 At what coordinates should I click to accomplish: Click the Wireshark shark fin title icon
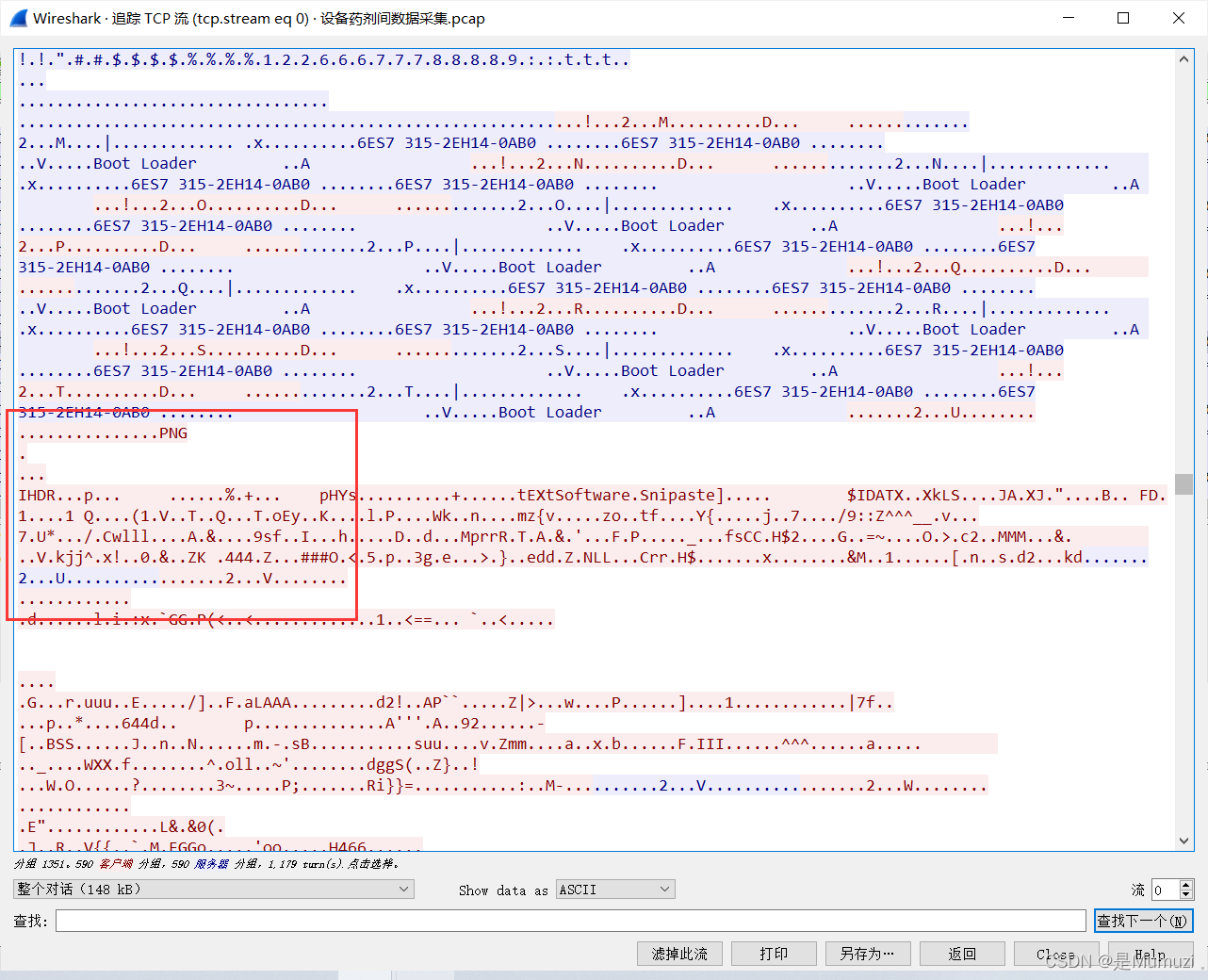pyautogui.click(x=18, y=18)
